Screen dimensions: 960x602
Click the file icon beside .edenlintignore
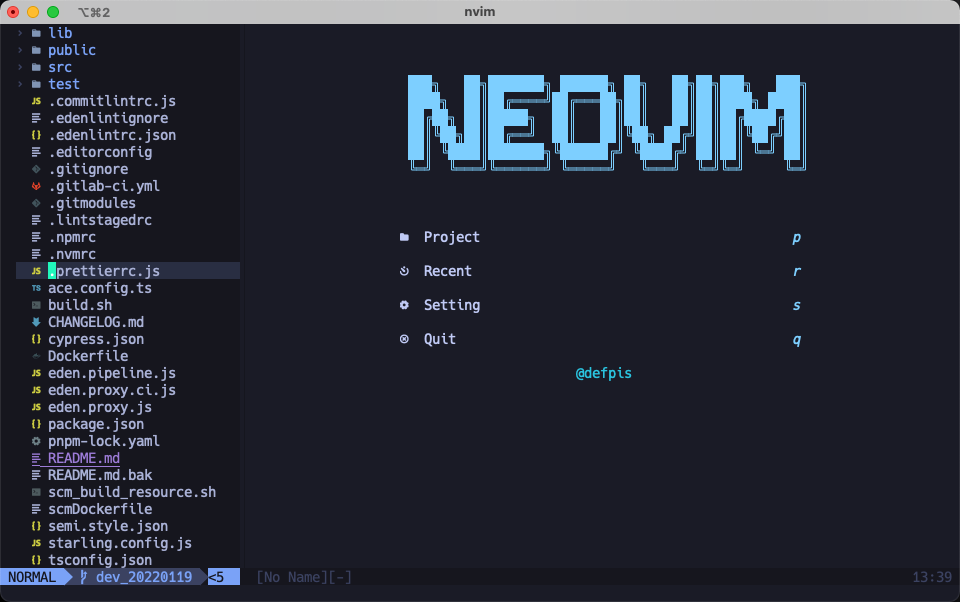36,118
